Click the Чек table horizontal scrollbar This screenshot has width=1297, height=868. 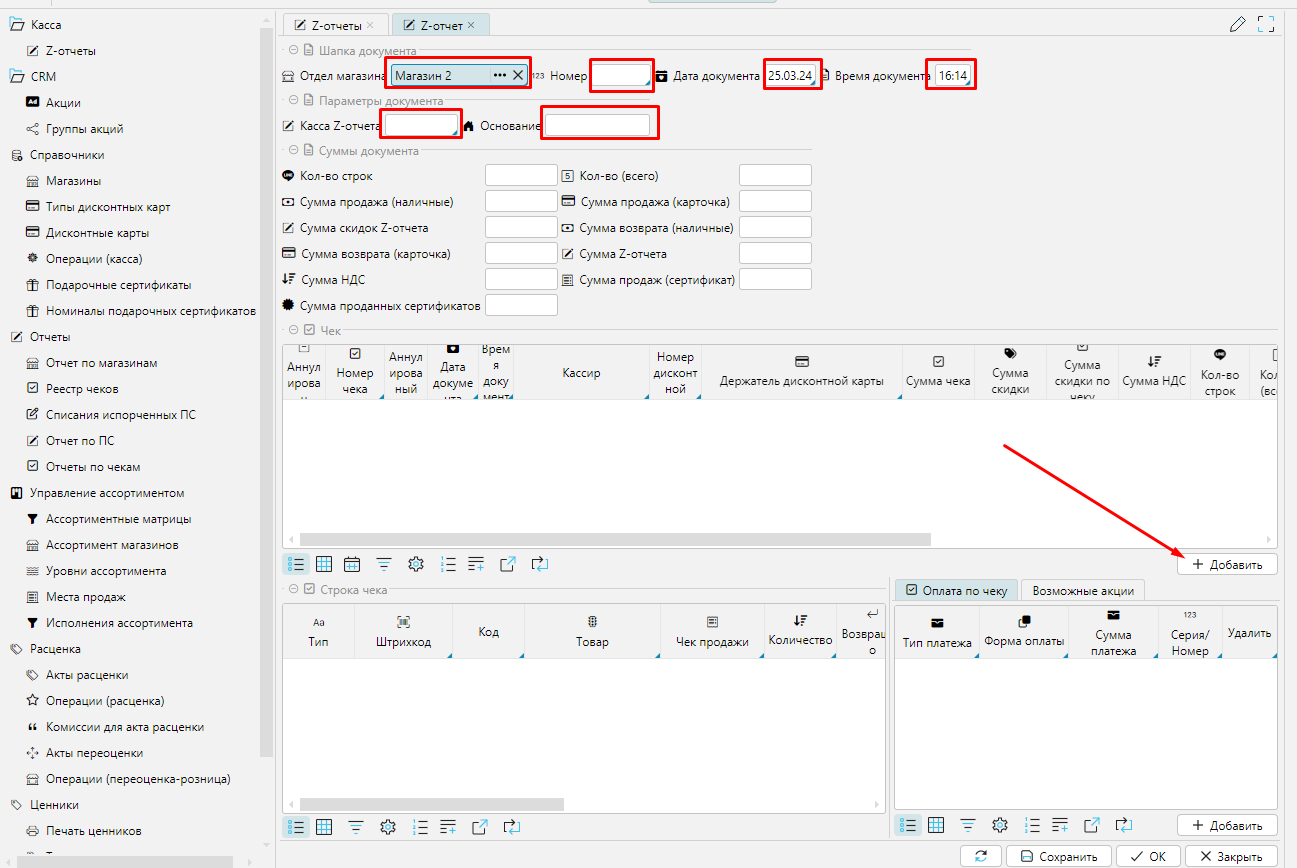[614, 539]
